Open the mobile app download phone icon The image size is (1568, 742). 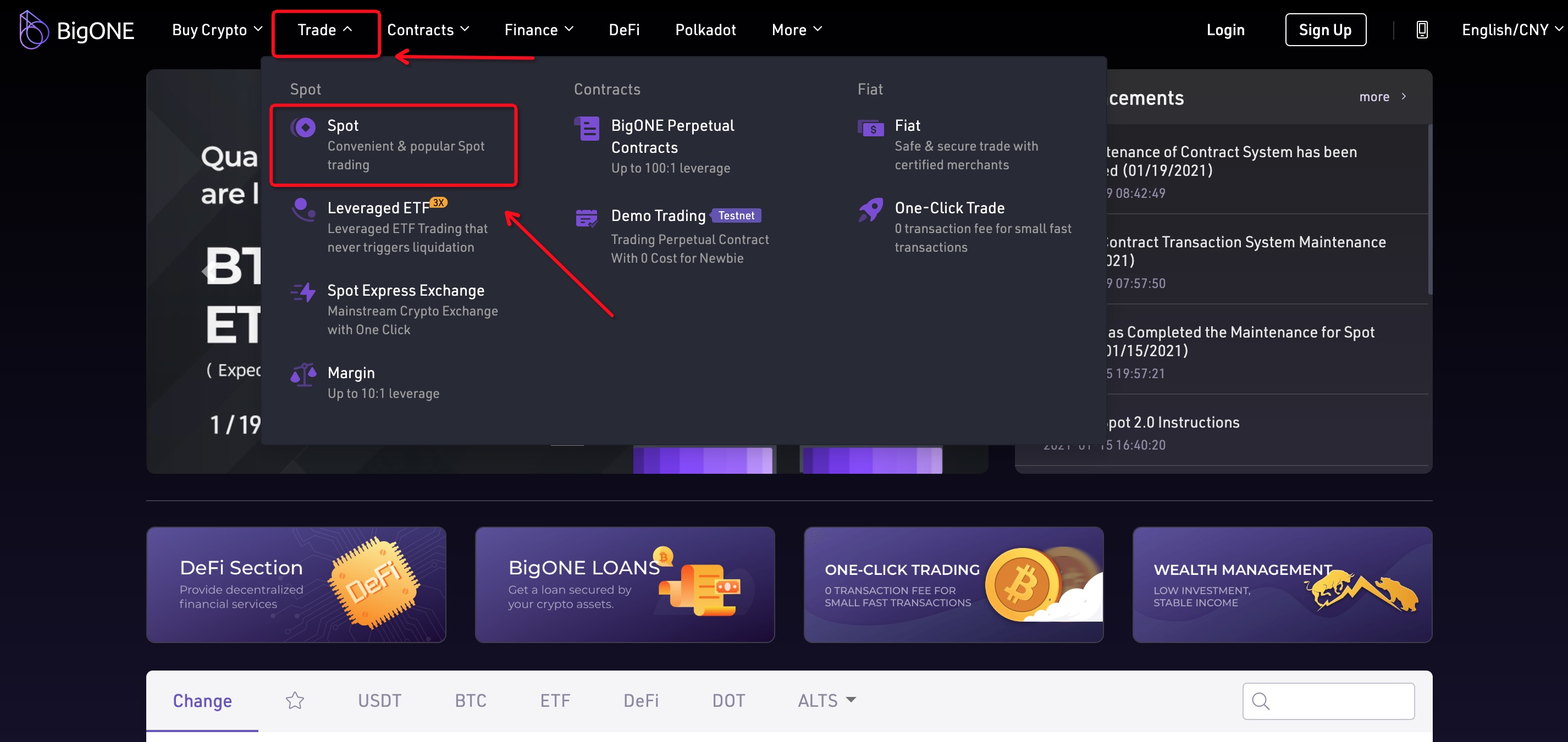(x=1422, y=30)
